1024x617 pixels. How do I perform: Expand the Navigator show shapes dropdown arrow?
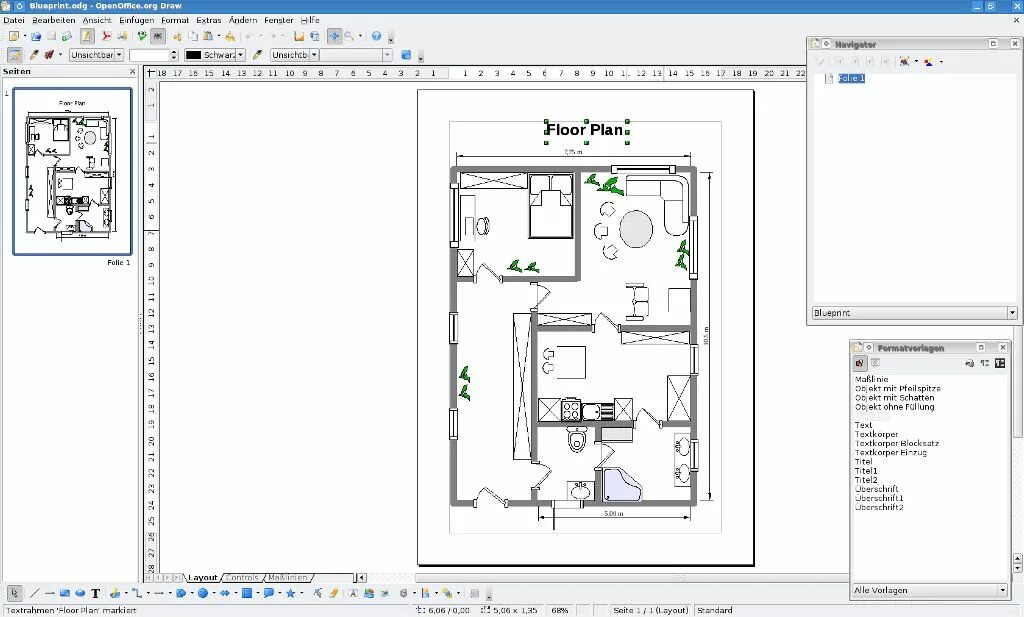pos(941,61)
